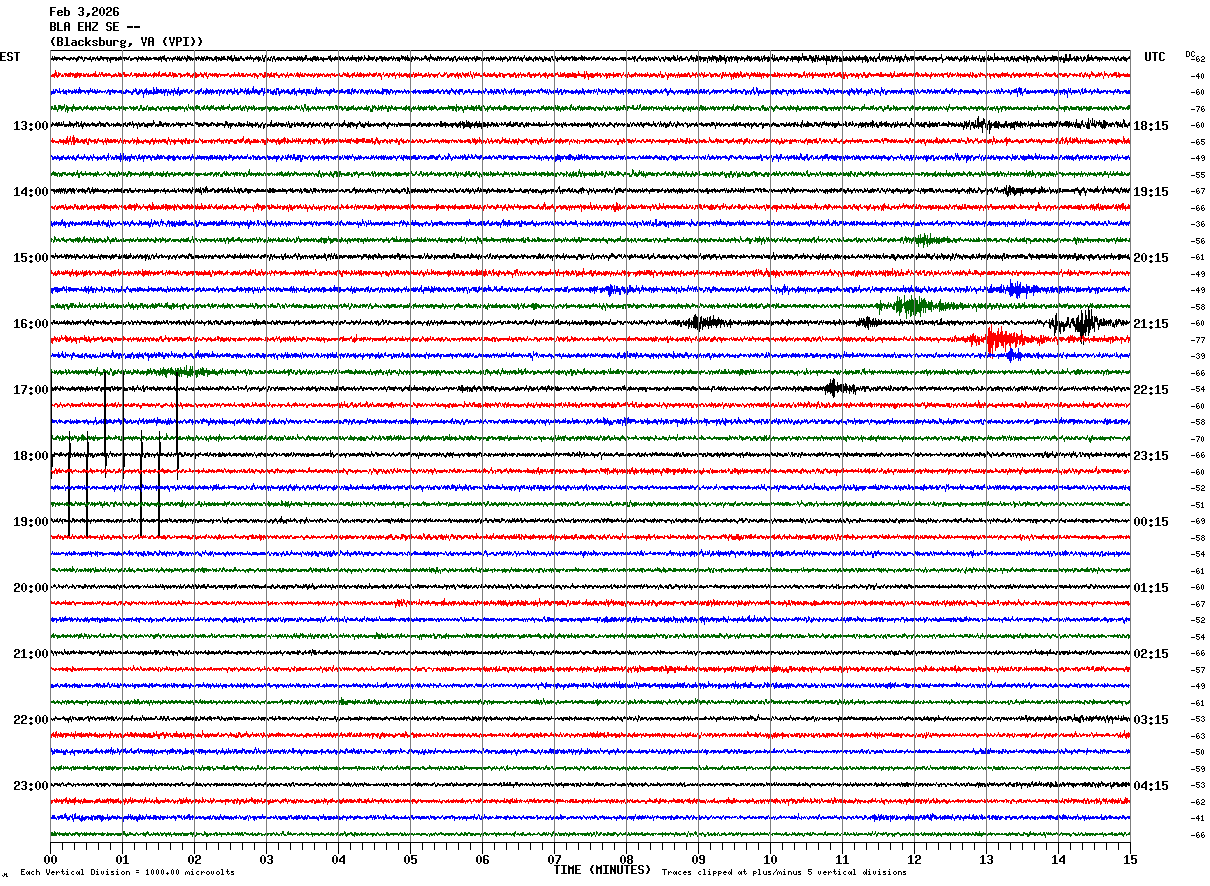This screenshot has width=1210, height=886.
Task: Click the DC value -36
Action: pos(1198,224)
